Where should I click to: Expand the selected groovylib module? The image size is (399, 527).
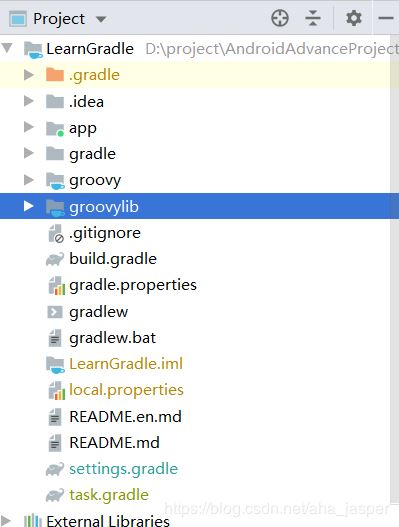pos(29,206)
